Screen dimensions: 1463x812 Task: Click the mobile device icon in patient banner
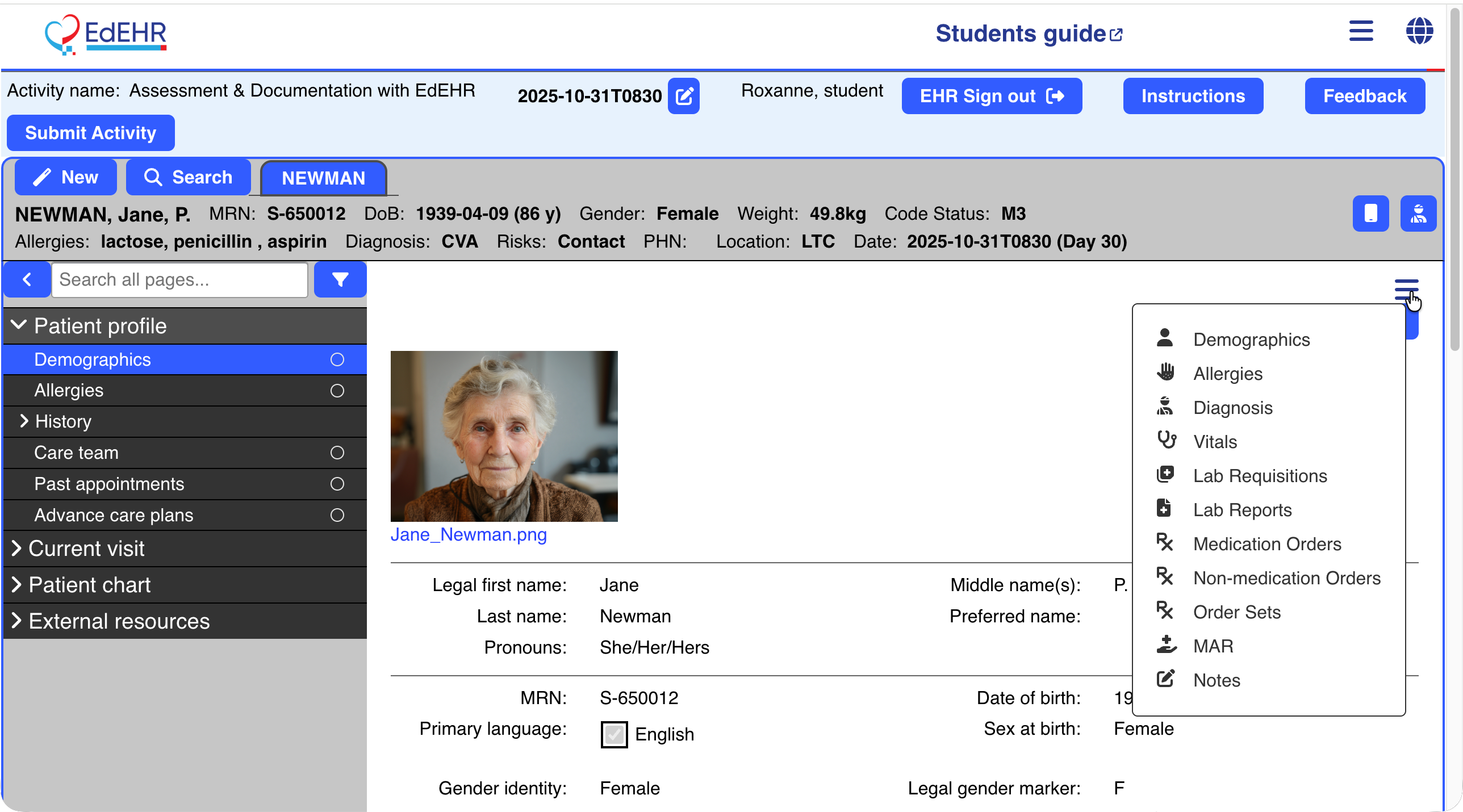(x=1371, y=214)
